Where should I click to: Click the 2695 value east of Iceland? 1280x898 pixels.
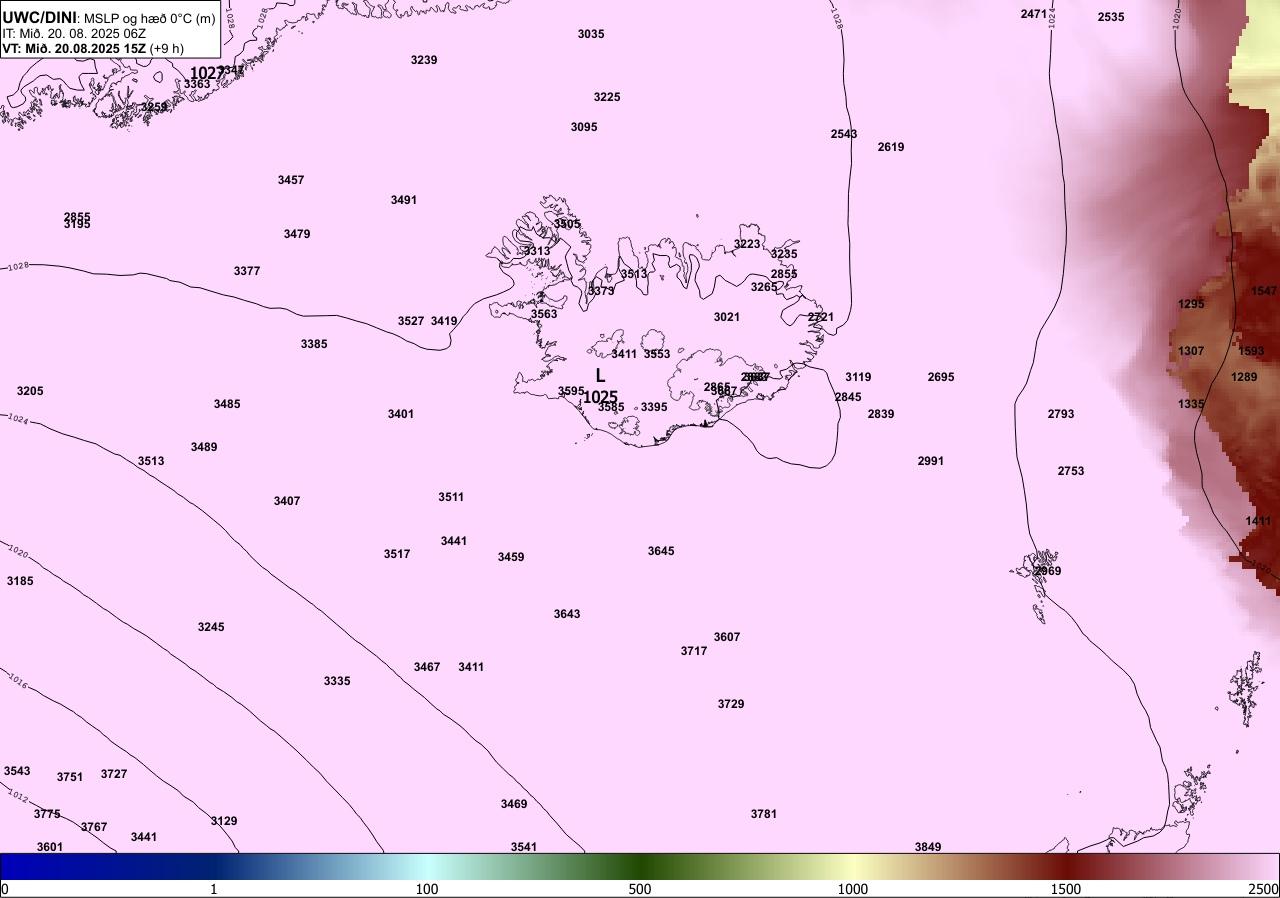941,377
